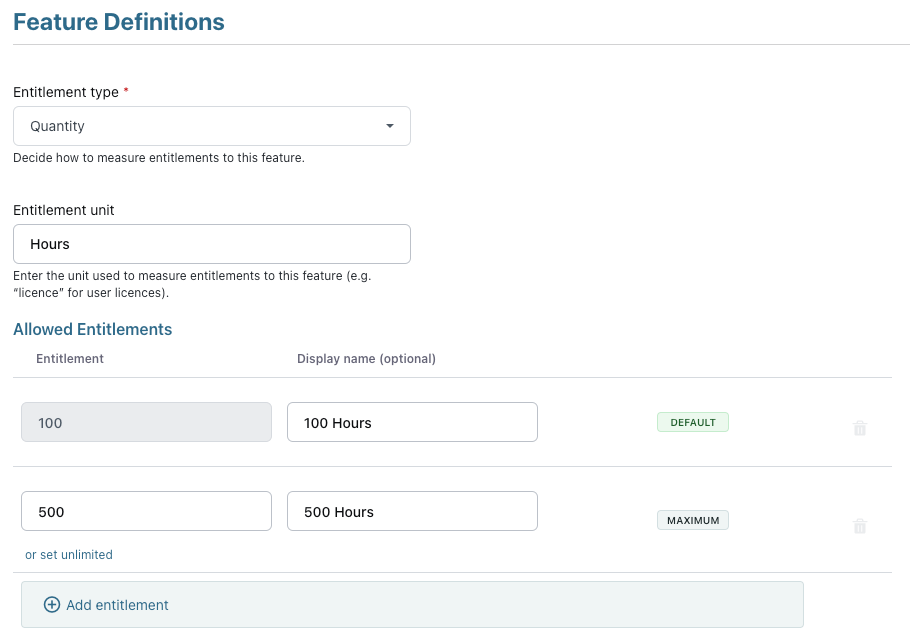Screen dimensions: 910x641
Task: Click the Feature Definitions heading
Action: click(119, 22)
